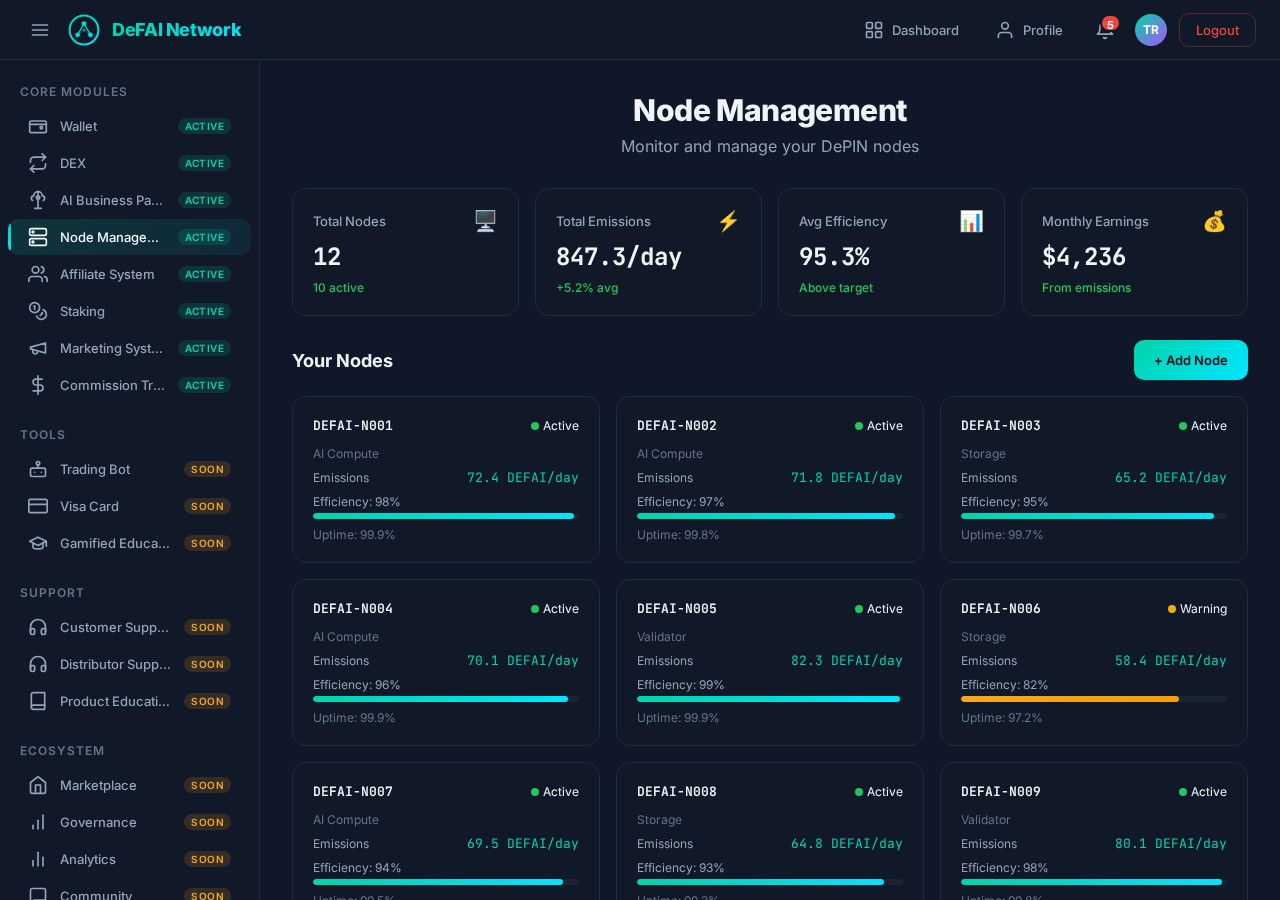This screenshot has width=1280, height=900.
Task: Click the Marketplace icon under Ecosystem
Action: point(38,785)
